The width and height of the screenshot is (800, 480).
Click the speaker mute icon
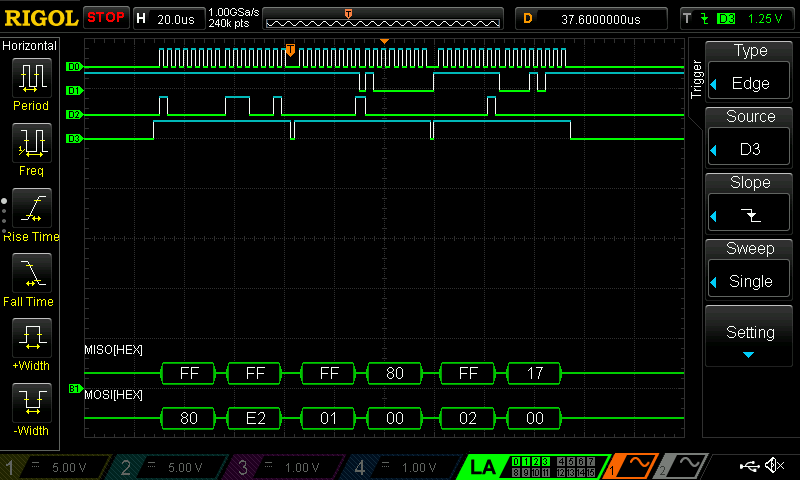(774, 466)
